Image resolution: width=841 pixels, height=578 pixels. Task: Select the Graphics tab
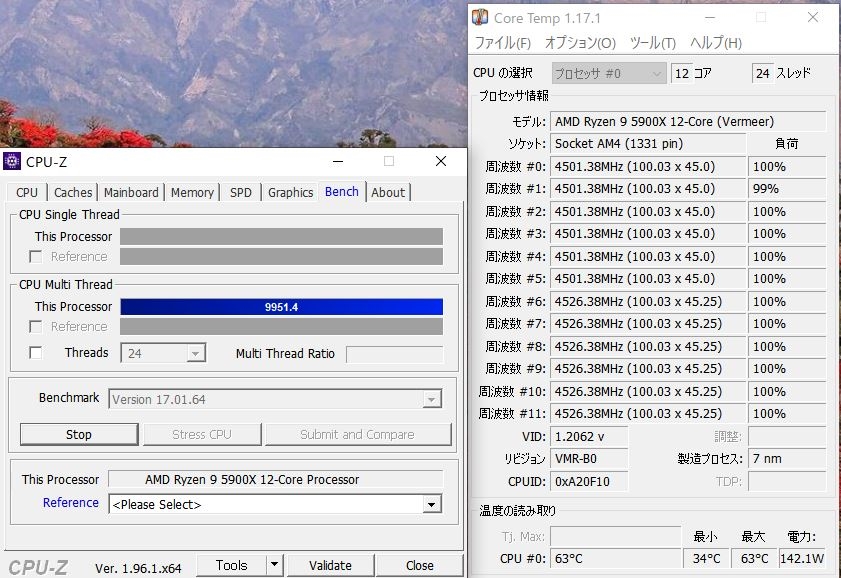(x=290, y=192)
